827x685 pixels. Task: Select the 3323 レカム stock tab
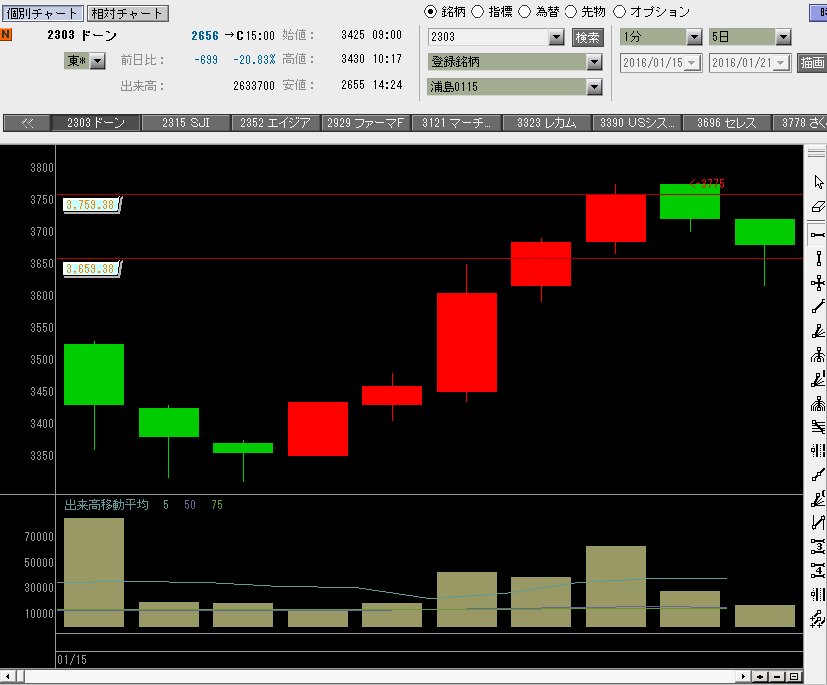pyautogui.click(x=546, y=123)
